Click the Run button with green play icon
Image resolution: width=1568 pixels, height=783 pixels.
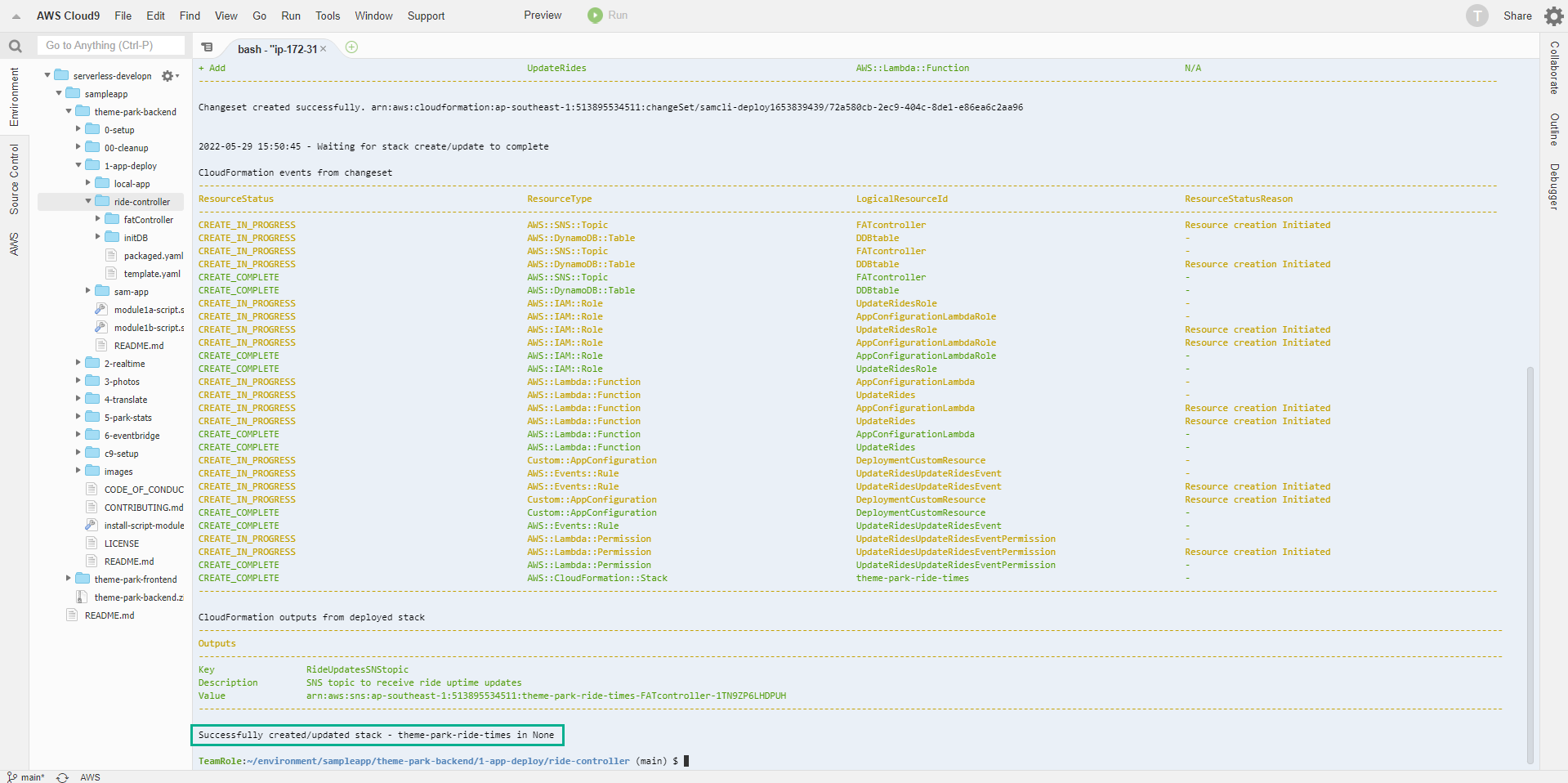click(608, 16)
